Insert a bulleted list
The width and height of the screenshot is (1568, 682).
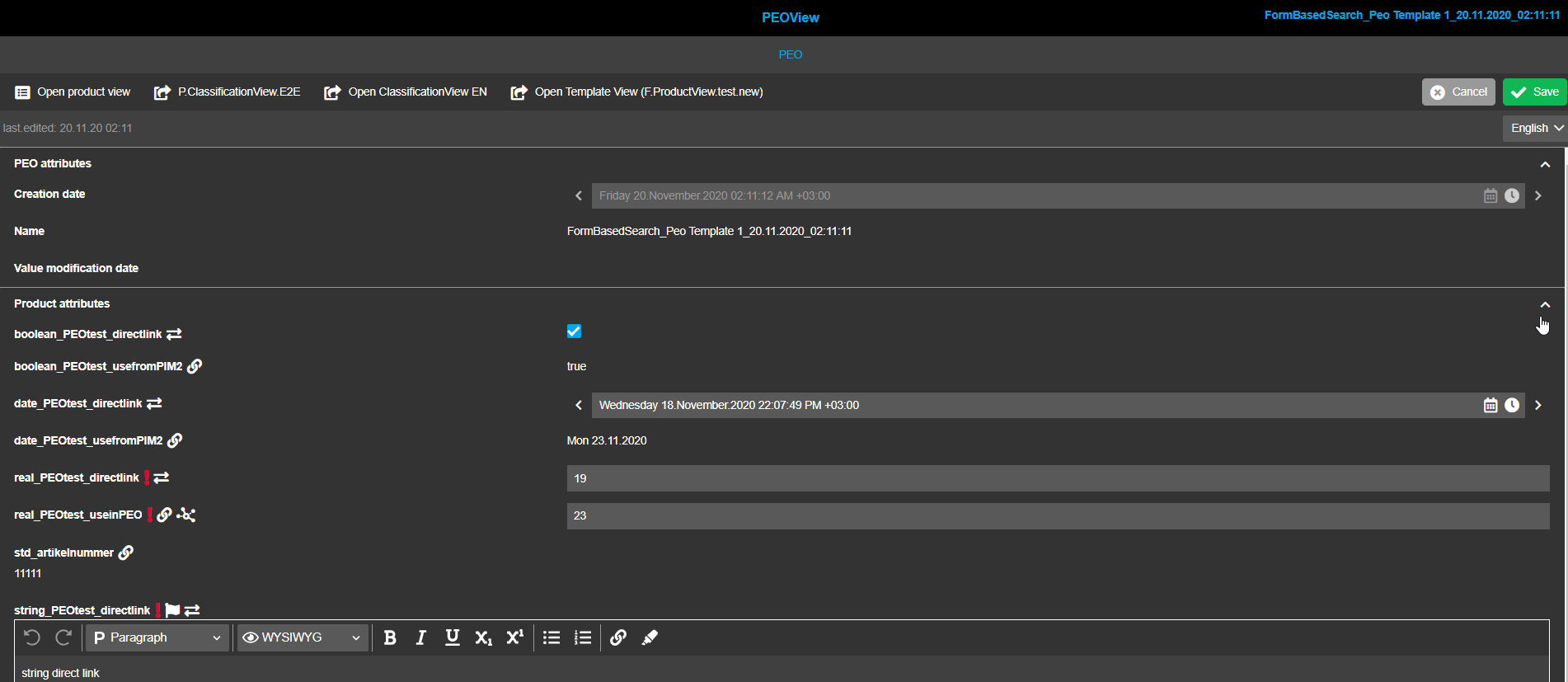pos(552,637)
